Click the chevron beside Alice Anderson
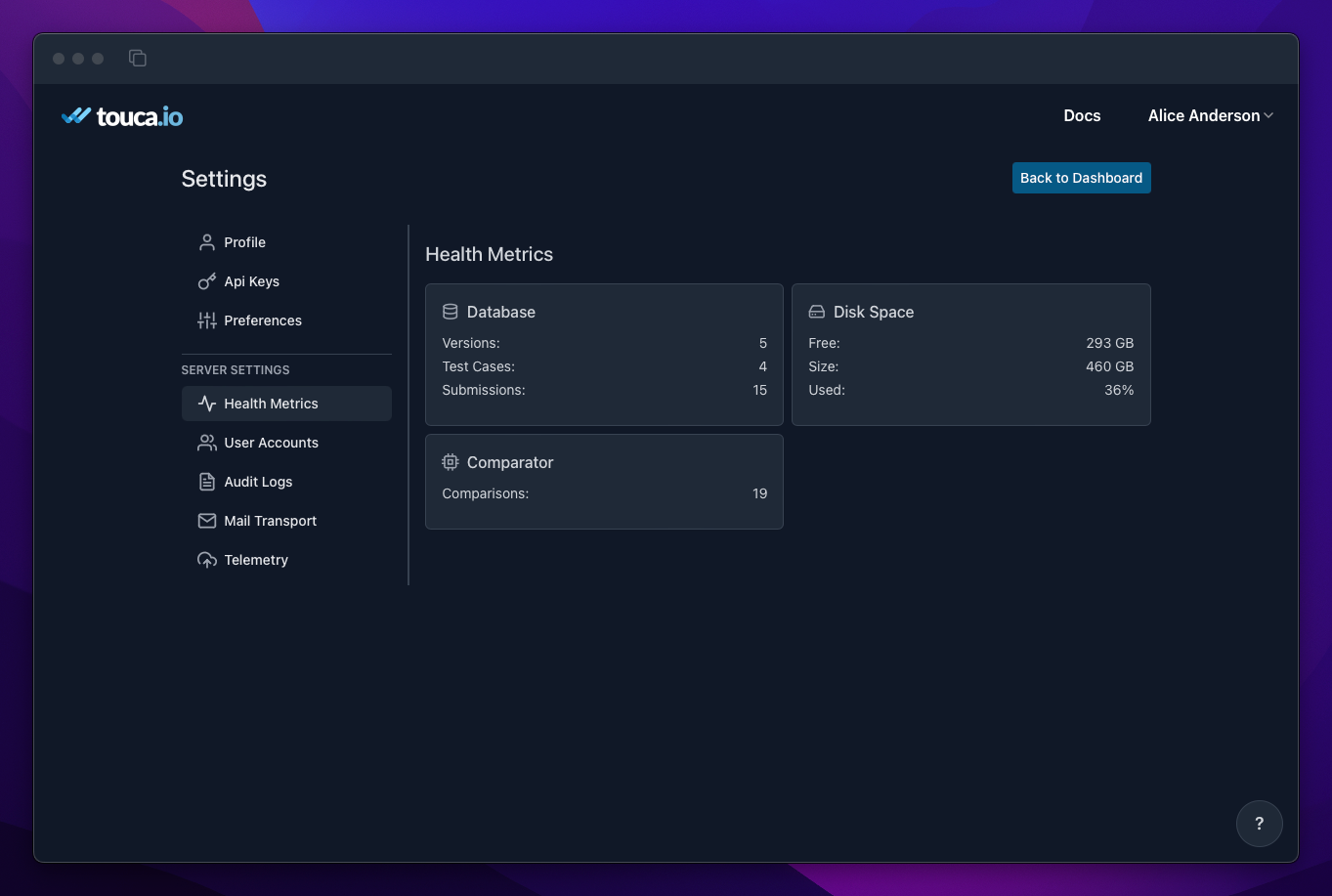The height and width of the screenshot is (896, 1332). click(x=1268, y=115)
